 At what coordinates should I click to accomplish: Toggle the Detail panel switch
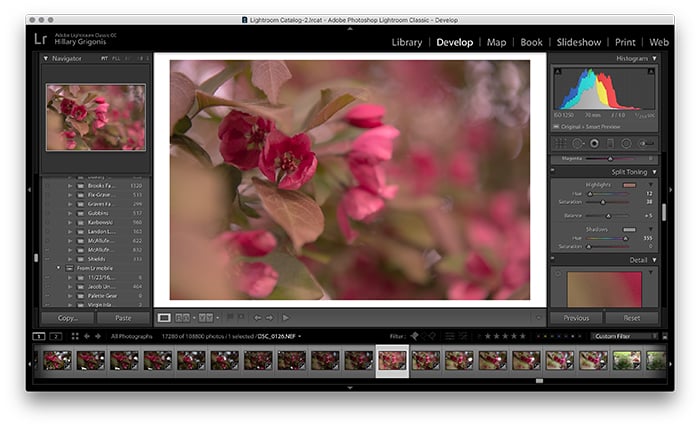[x=553, y=258]
